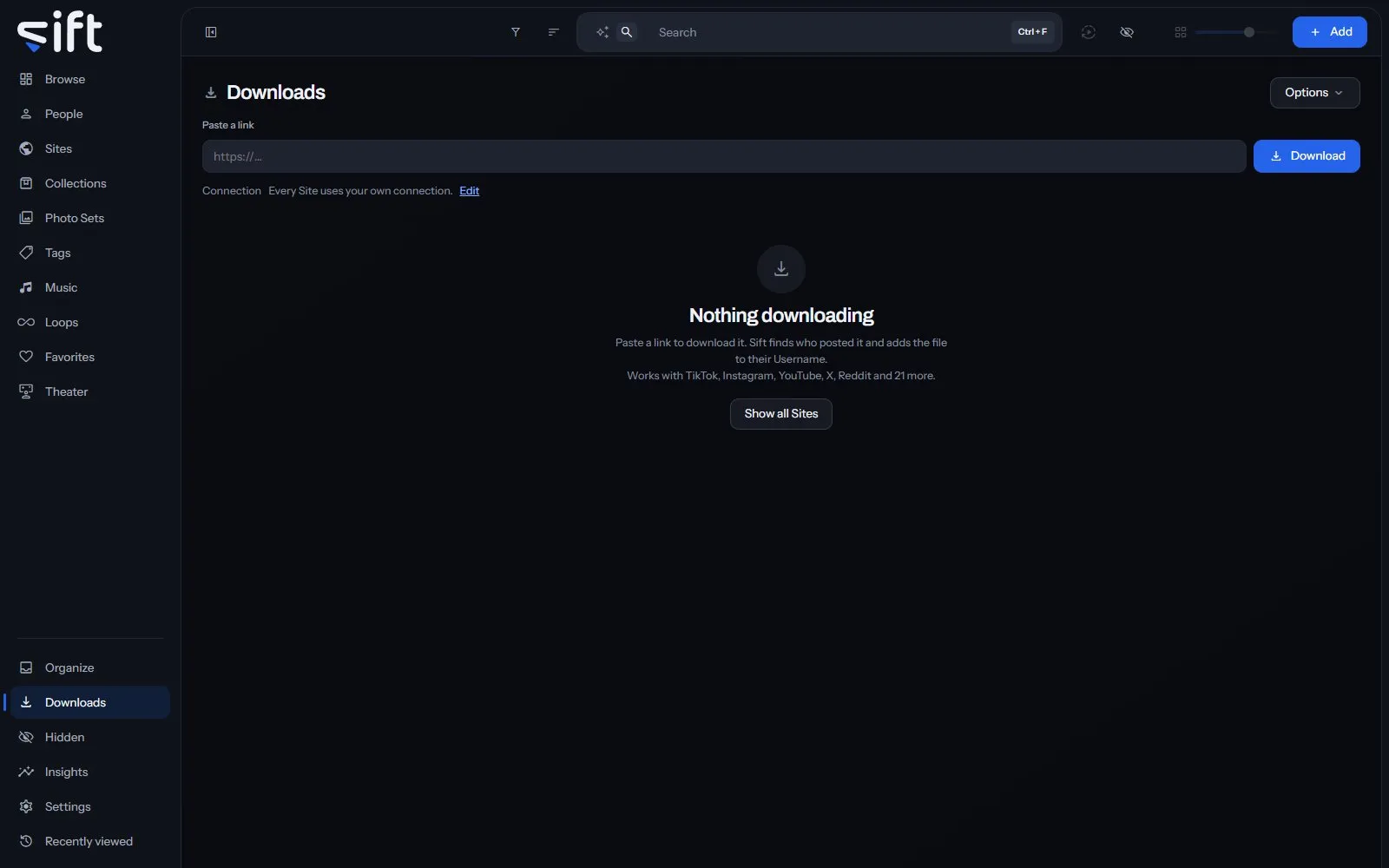Go to Loops in the sidebar
The height and width of the screenshot is (868, 1389).
pyautogui.click(x=90, y=322)
